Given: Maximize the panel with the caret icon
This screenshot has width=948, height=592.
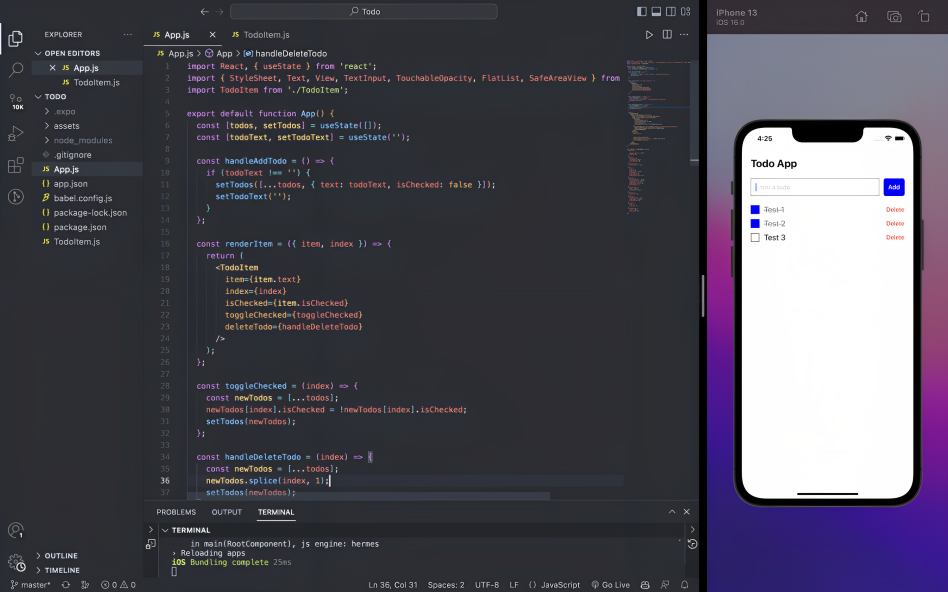Looking at the screenshot, I should coord(672,512).
